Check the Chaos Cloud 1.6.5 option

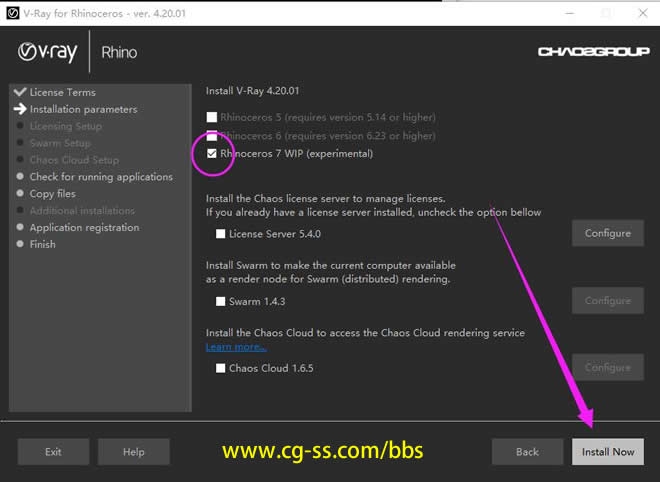tap(220, 368)
